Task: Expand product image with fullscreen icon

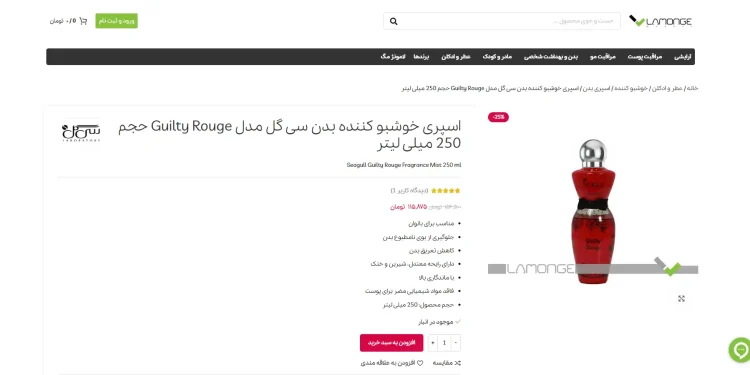Action: 681,298
